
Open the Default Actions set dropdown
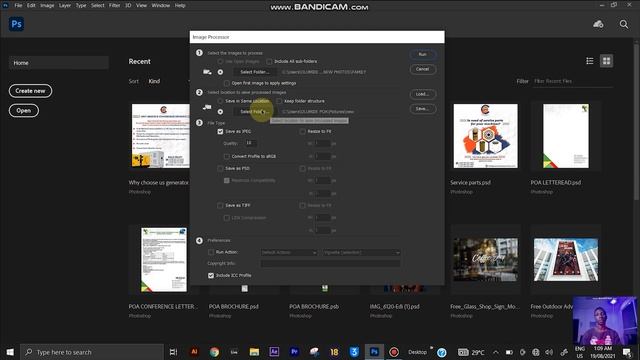pyautogui.click(x=289, y=253)
